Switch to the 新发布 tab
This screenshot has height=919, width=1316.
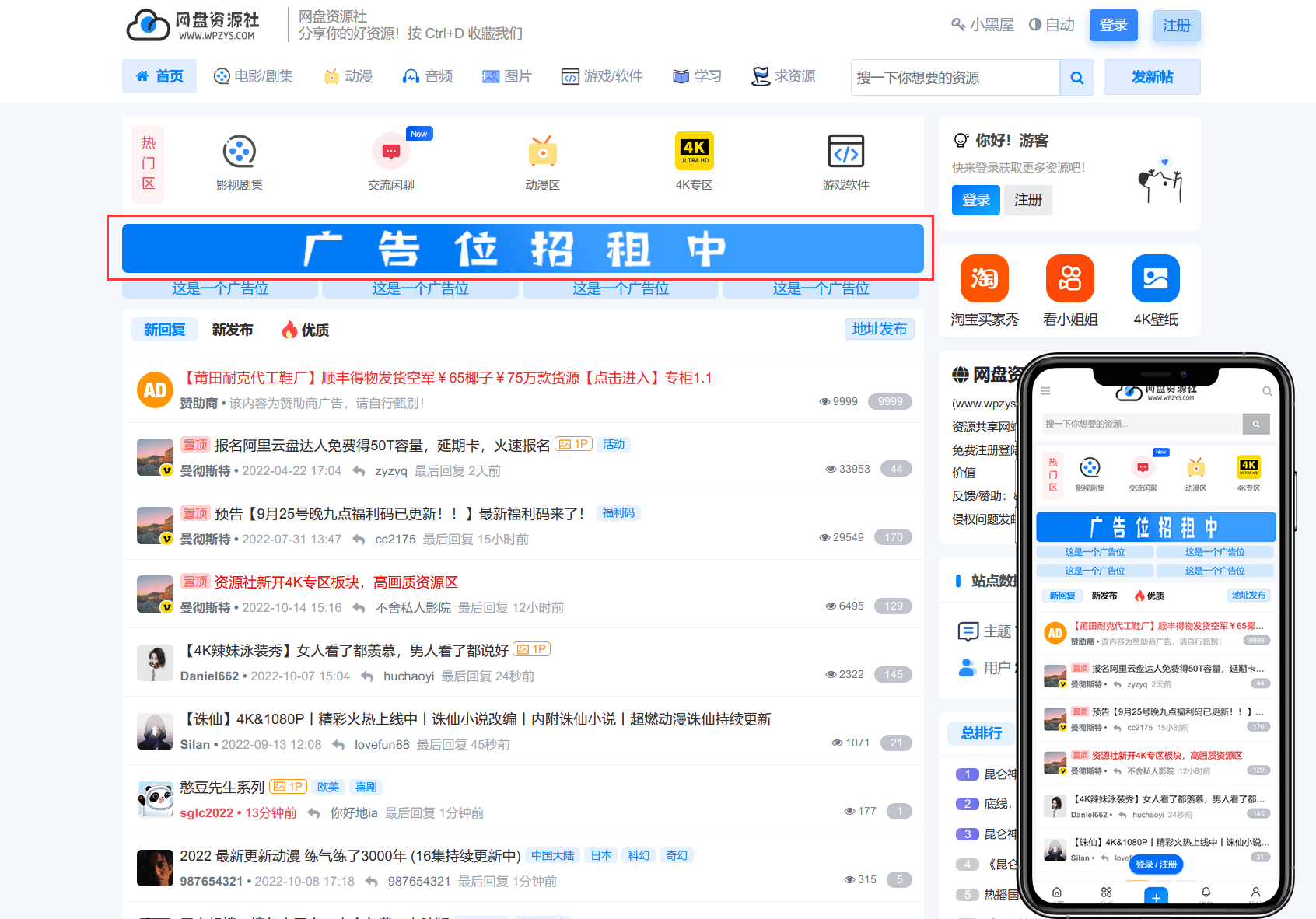(x=232, y=330)
